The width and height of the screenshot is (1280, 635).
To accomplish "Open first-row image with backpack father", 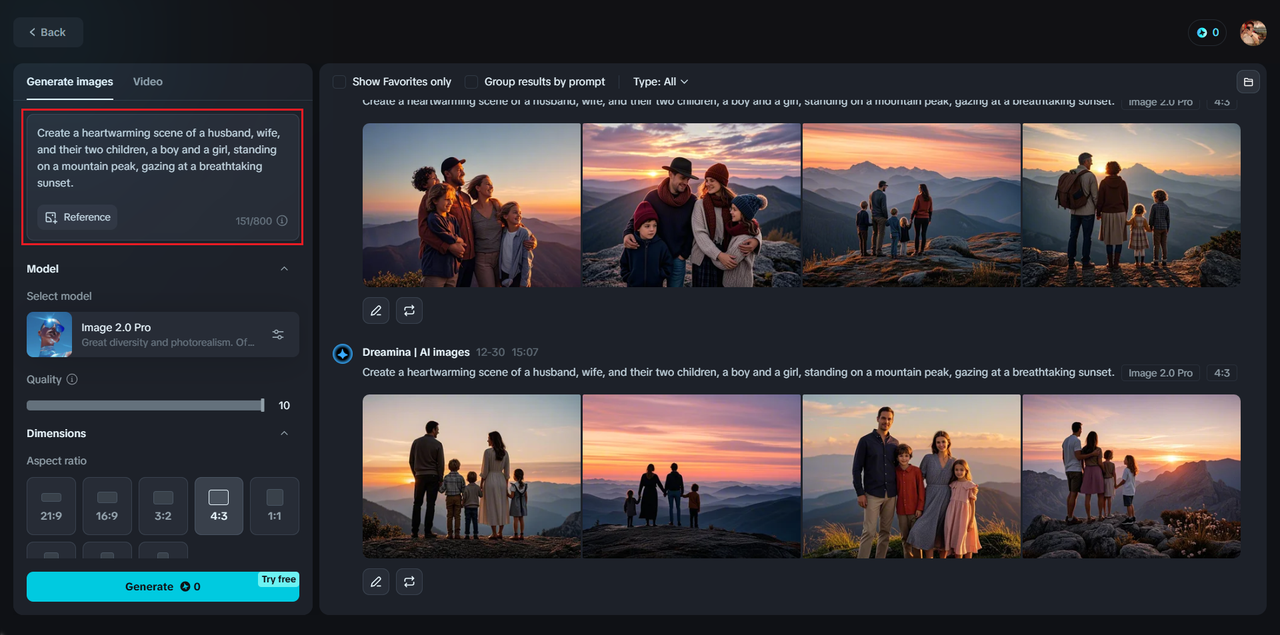I will coord(1132,205).
